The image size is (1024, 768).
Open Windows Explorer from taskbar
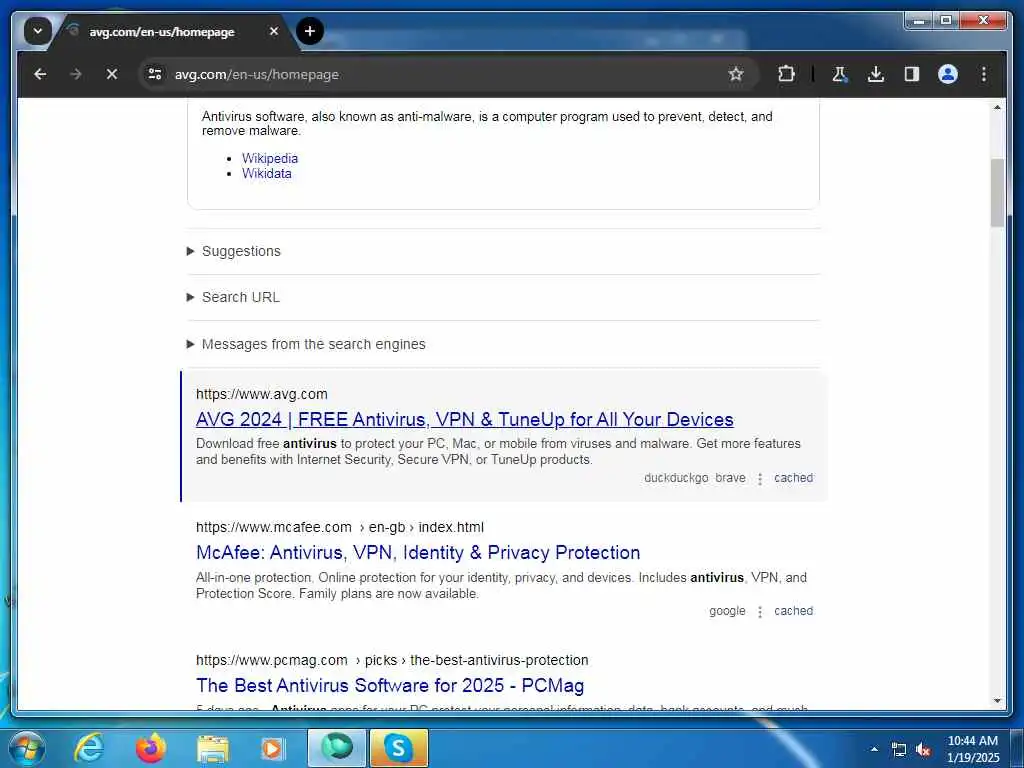click(213, 748)
